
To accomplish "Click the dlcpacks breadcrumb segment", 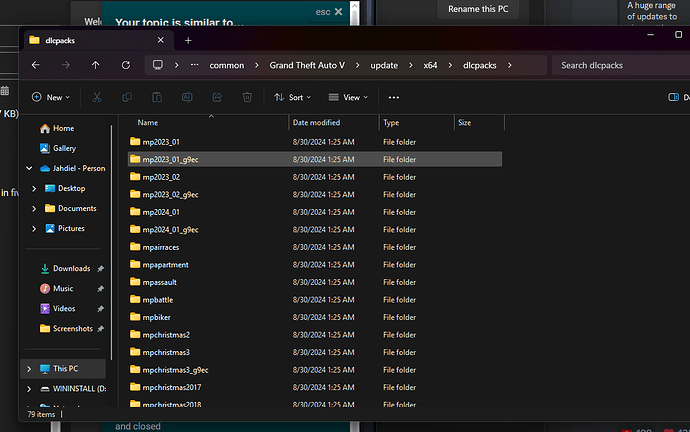I will pos(480,65).
